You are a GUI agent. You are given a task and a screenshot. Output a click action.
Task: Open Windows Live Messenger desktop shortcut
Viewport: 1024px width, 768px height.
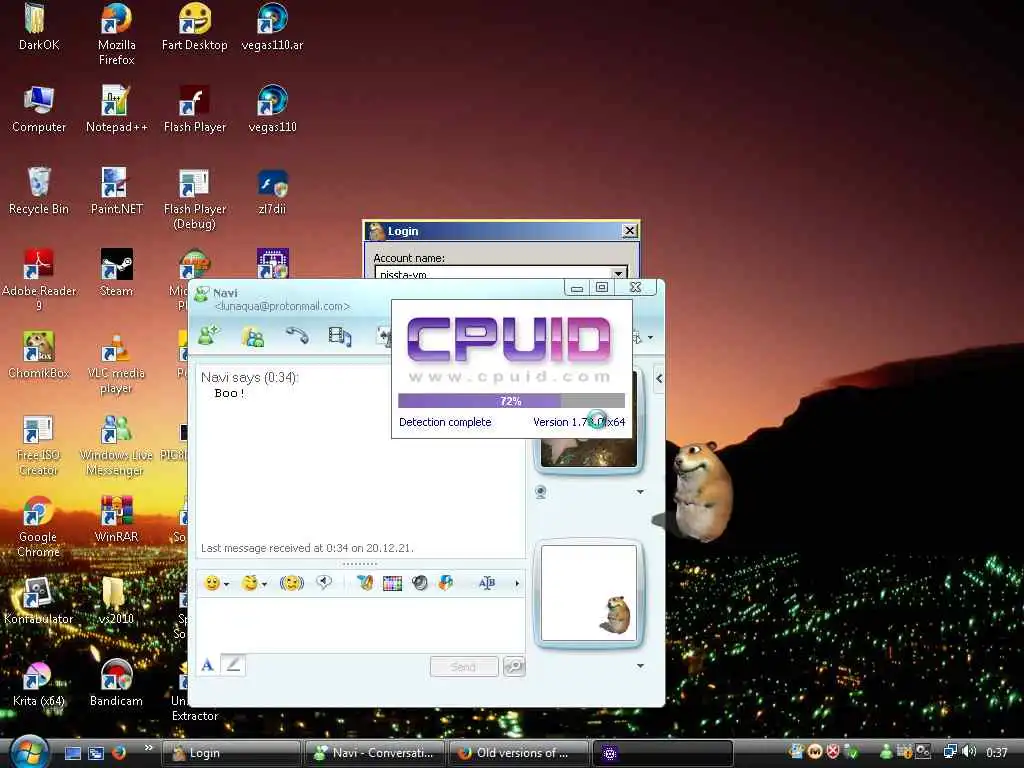[116, 444]
